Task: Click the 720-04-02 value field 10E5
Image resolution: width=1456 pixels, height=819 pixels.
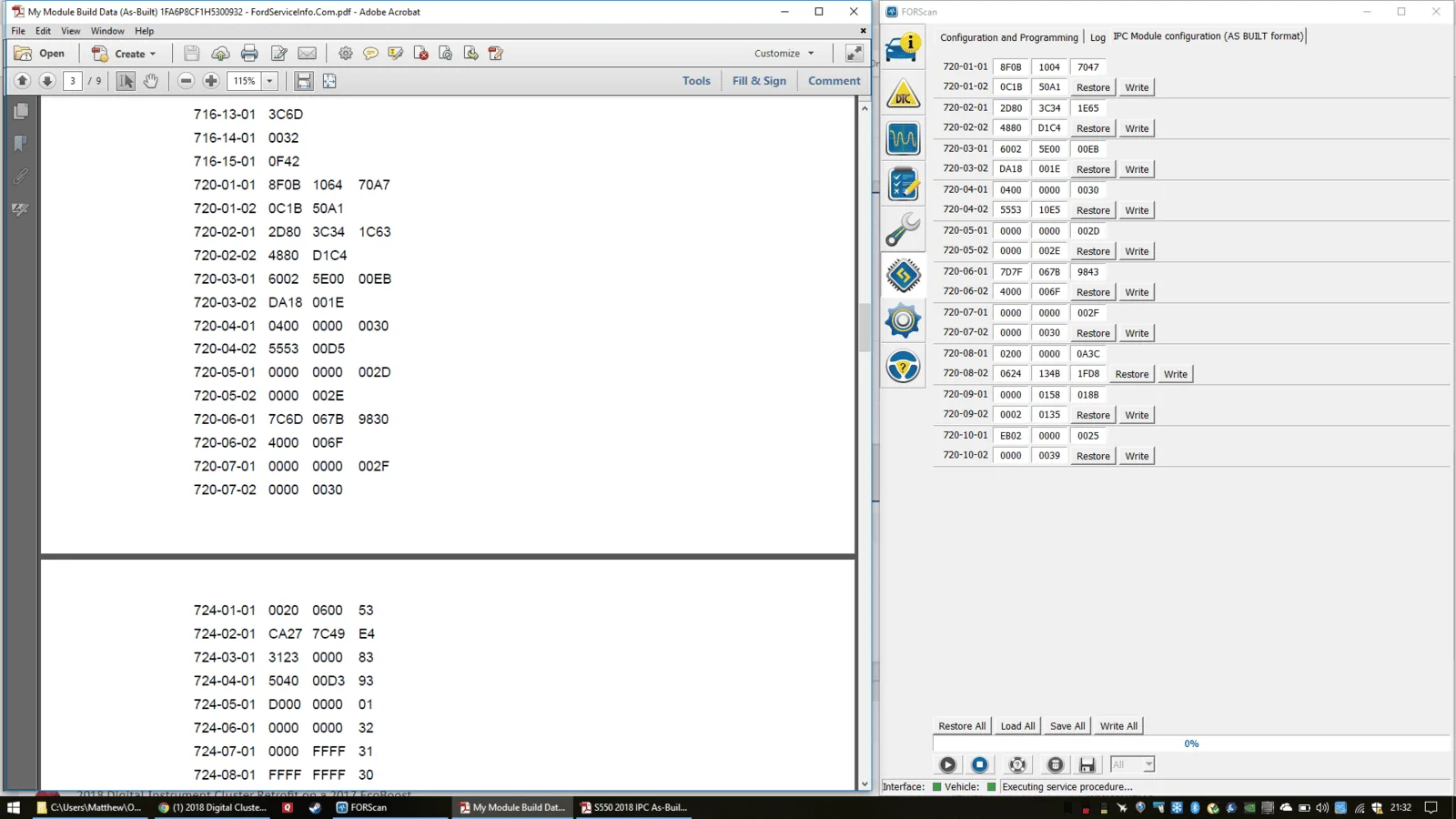Action: [x=1049, y=210]
